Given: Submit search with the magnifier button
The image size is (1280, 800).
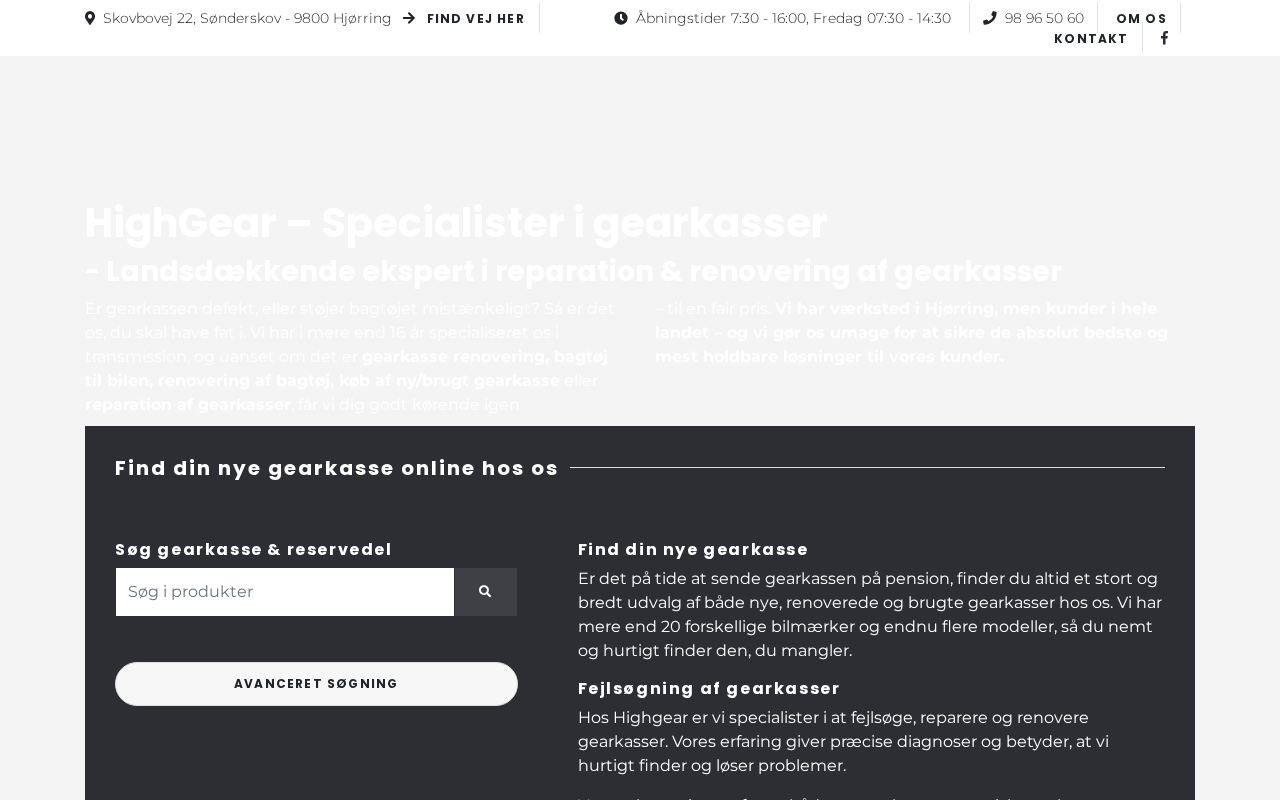Looking at the screenshot, I should pyautogui.click(x=485, y=592).
